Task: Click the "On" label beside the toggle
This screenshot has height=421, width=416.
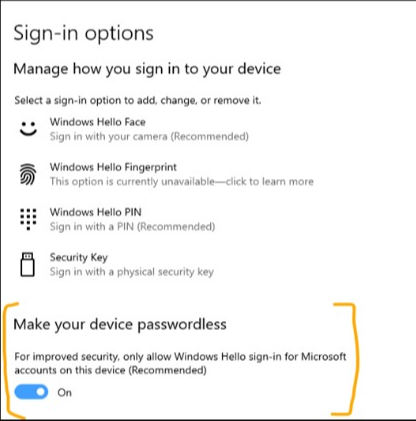Action: coord(64,393)
